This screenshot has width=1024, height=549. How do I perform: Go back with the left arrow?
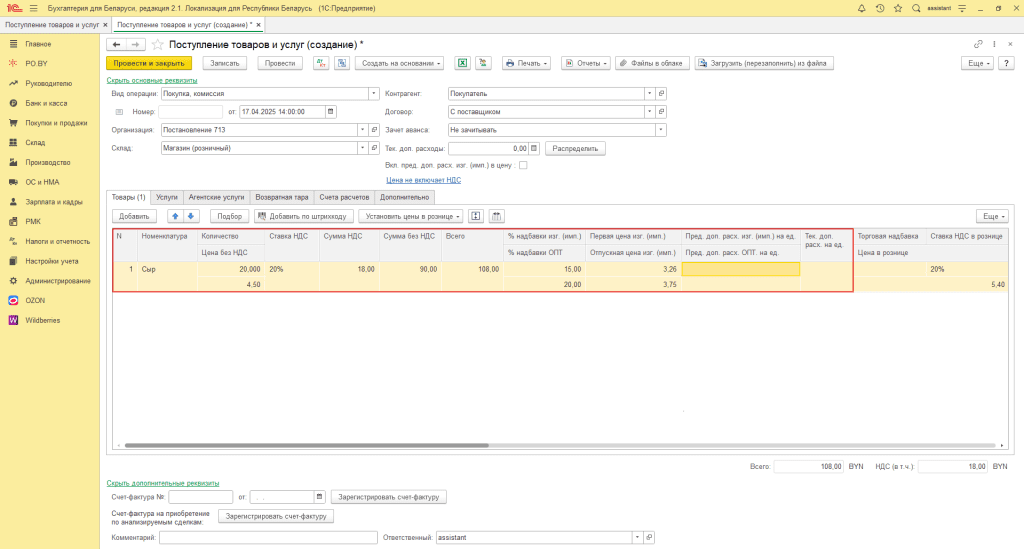(x=116, y=44)
